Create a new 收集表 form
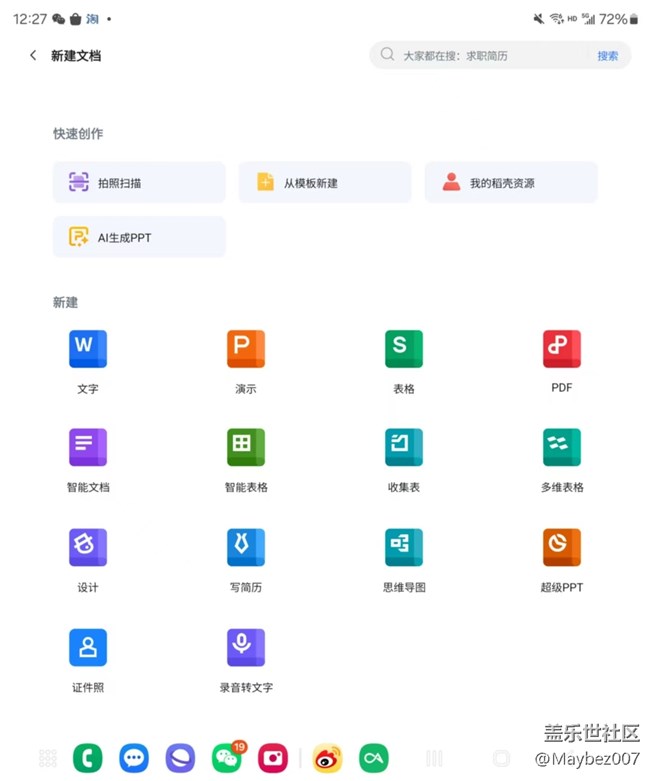Screen dimensions: 650x781 (x=403, y=461)
